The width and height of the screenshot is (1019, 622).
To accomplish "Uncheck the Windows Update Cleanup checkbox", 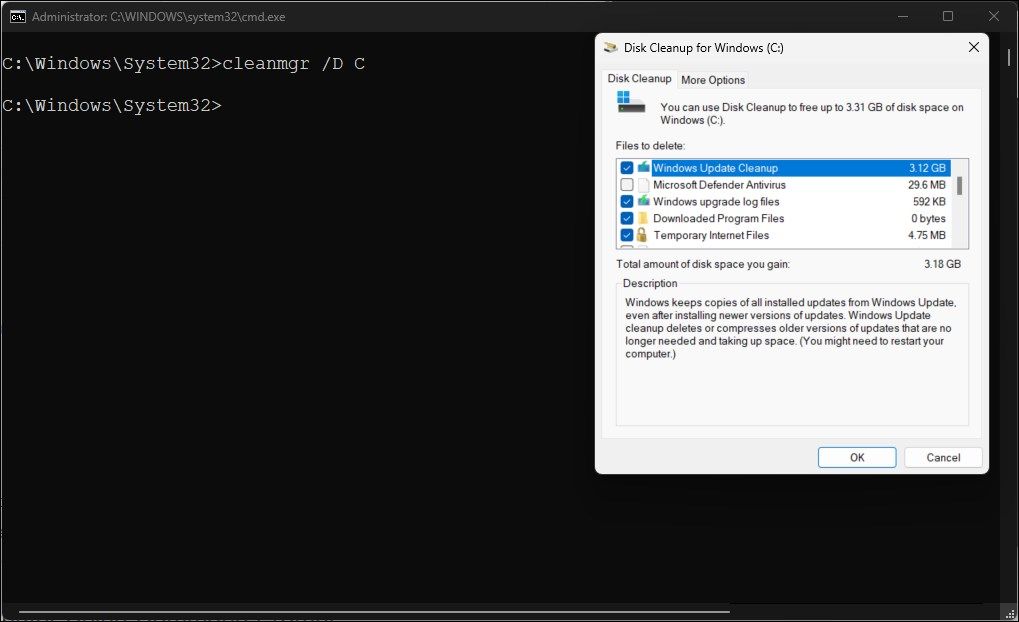I will [626, 167].
